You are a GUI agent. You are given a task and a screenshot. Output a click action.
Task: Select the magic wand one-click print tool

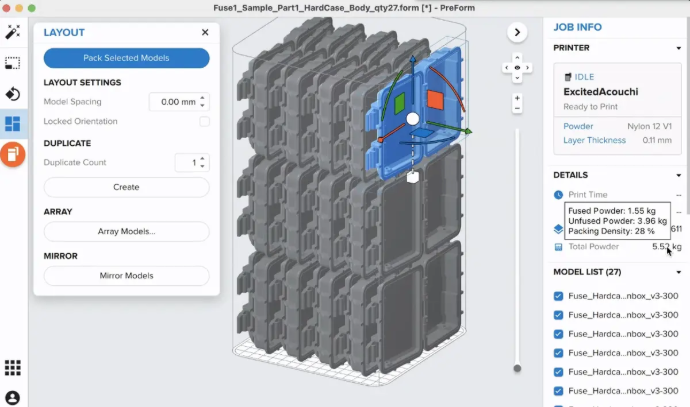click(x=13, y=33)
